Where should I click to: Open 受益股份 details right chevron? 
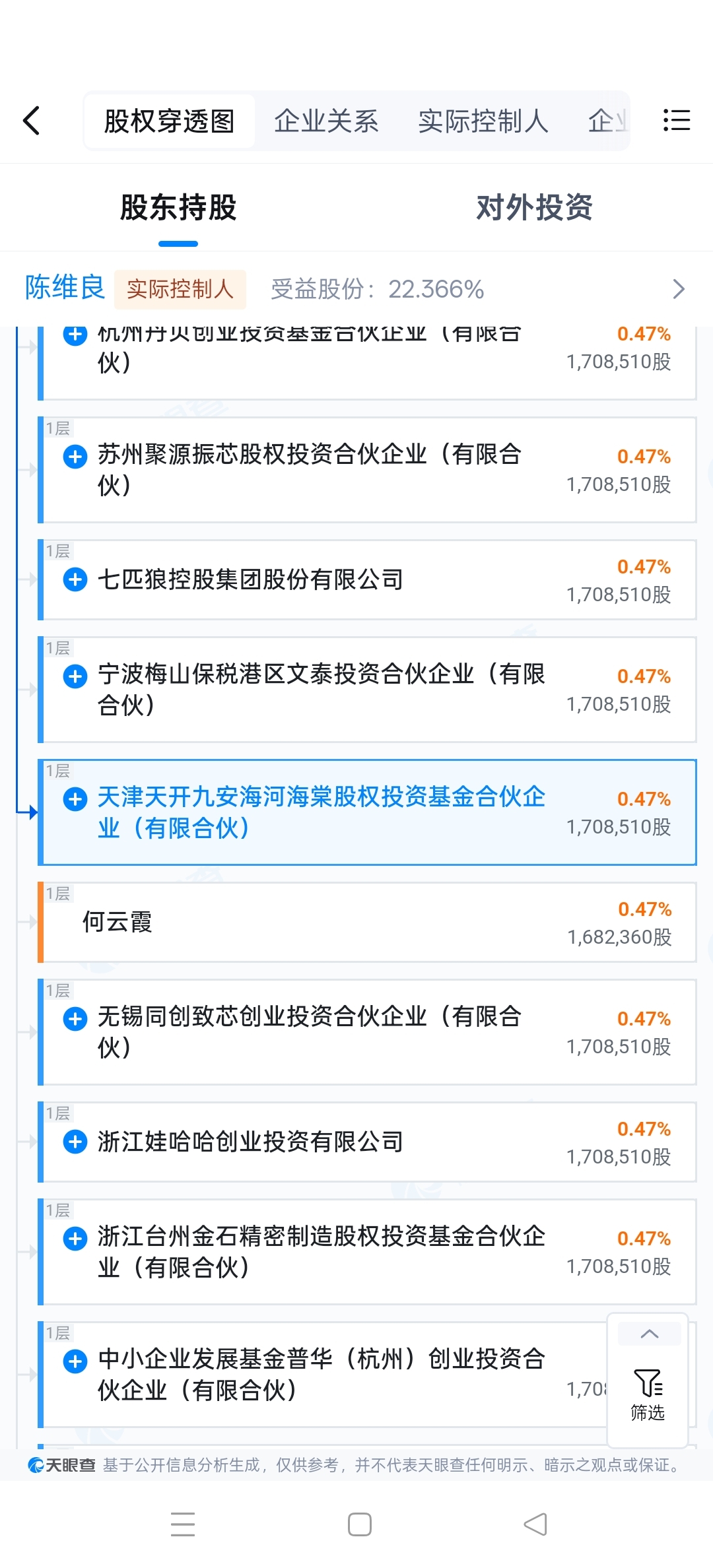pos(679,289)
